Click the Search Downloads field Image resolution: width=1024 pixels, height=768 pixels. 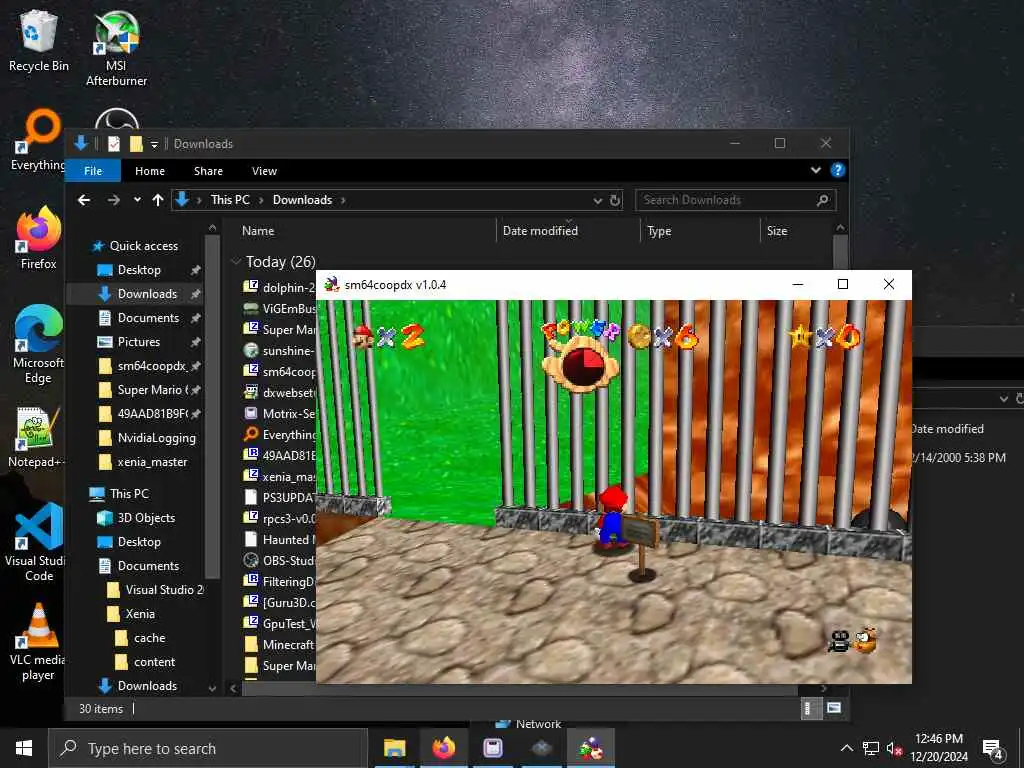click(735, 200)
